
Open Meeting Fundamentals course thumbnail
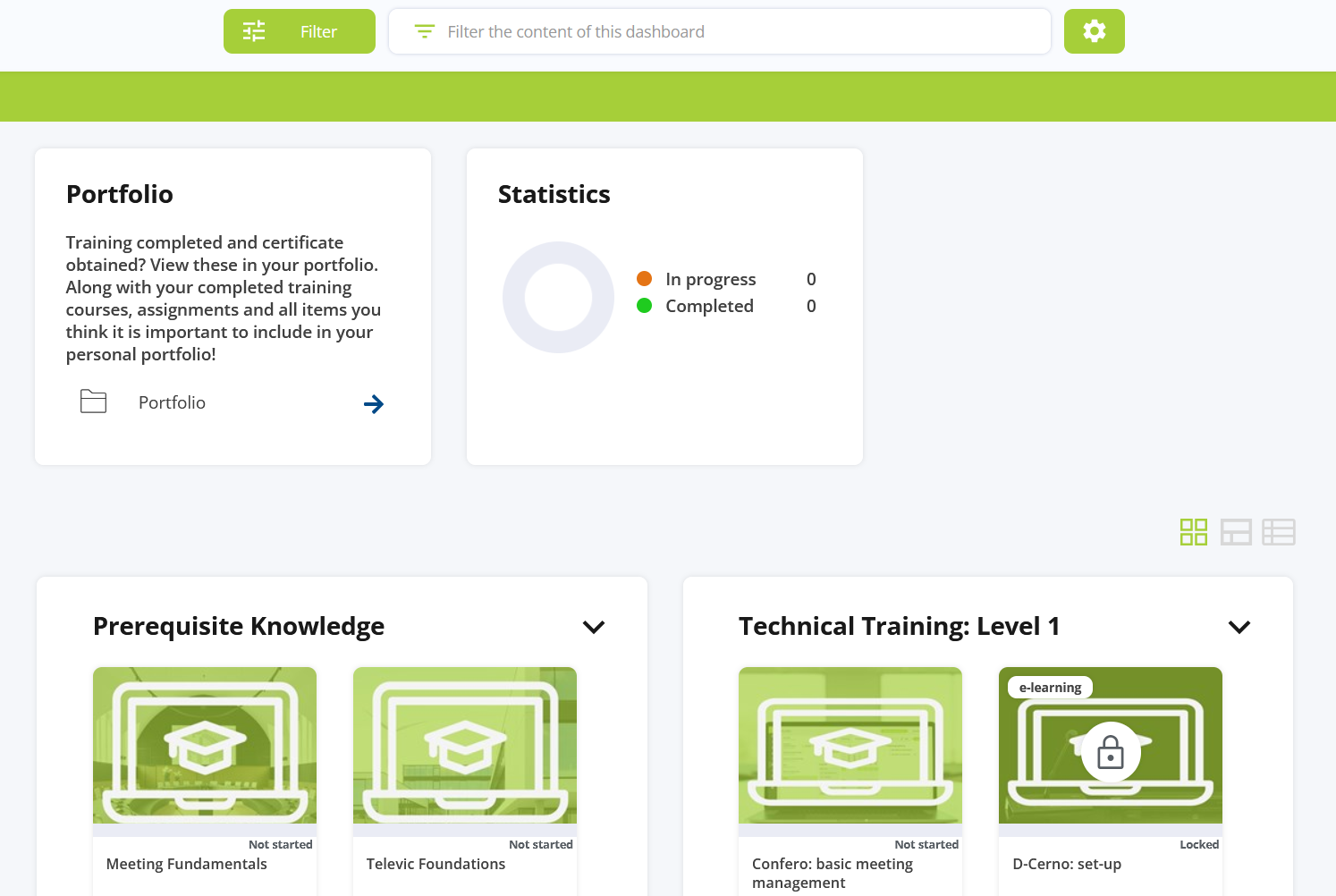(x=205, y=745)
